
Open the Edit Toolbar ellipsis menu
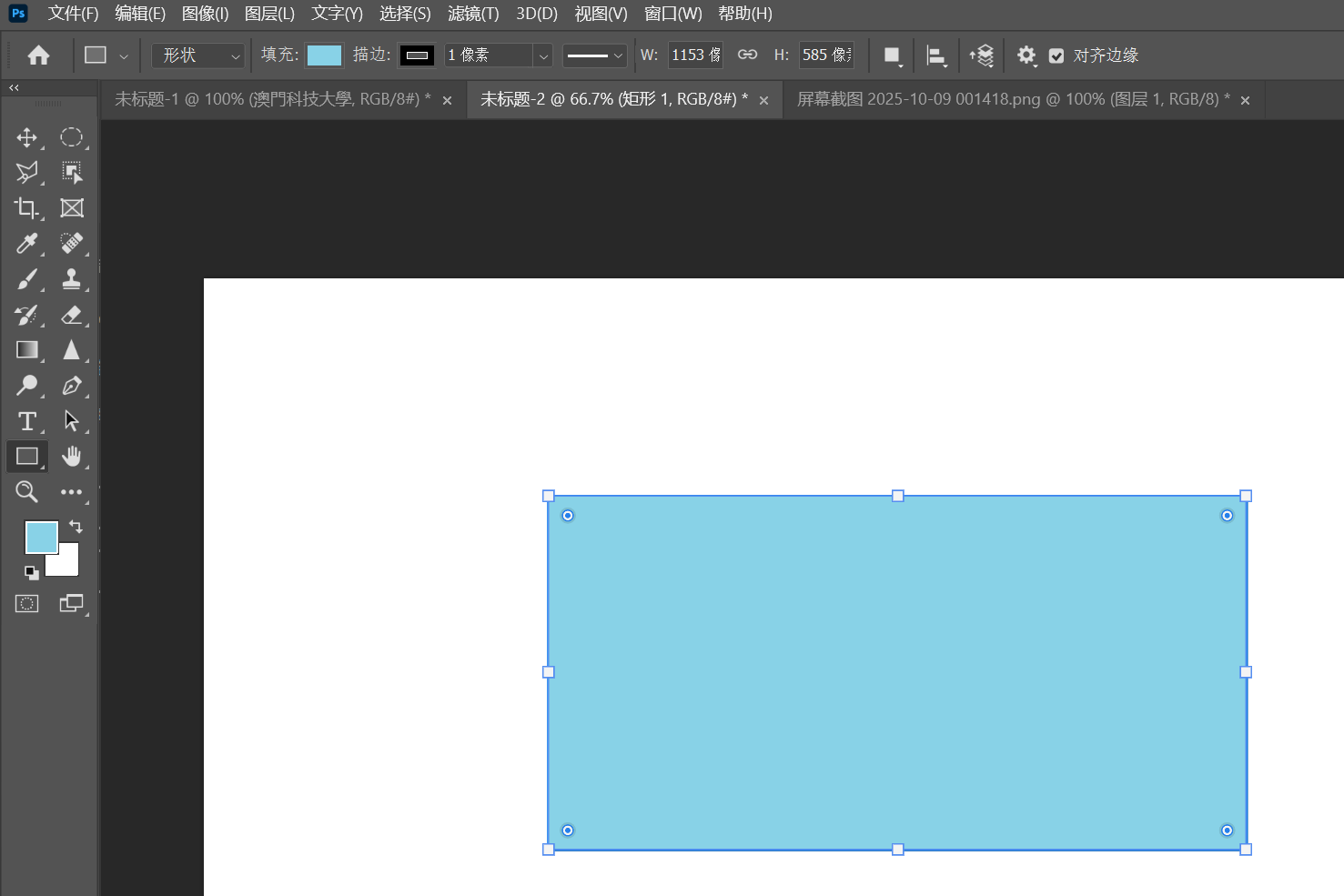click(72, 492)
